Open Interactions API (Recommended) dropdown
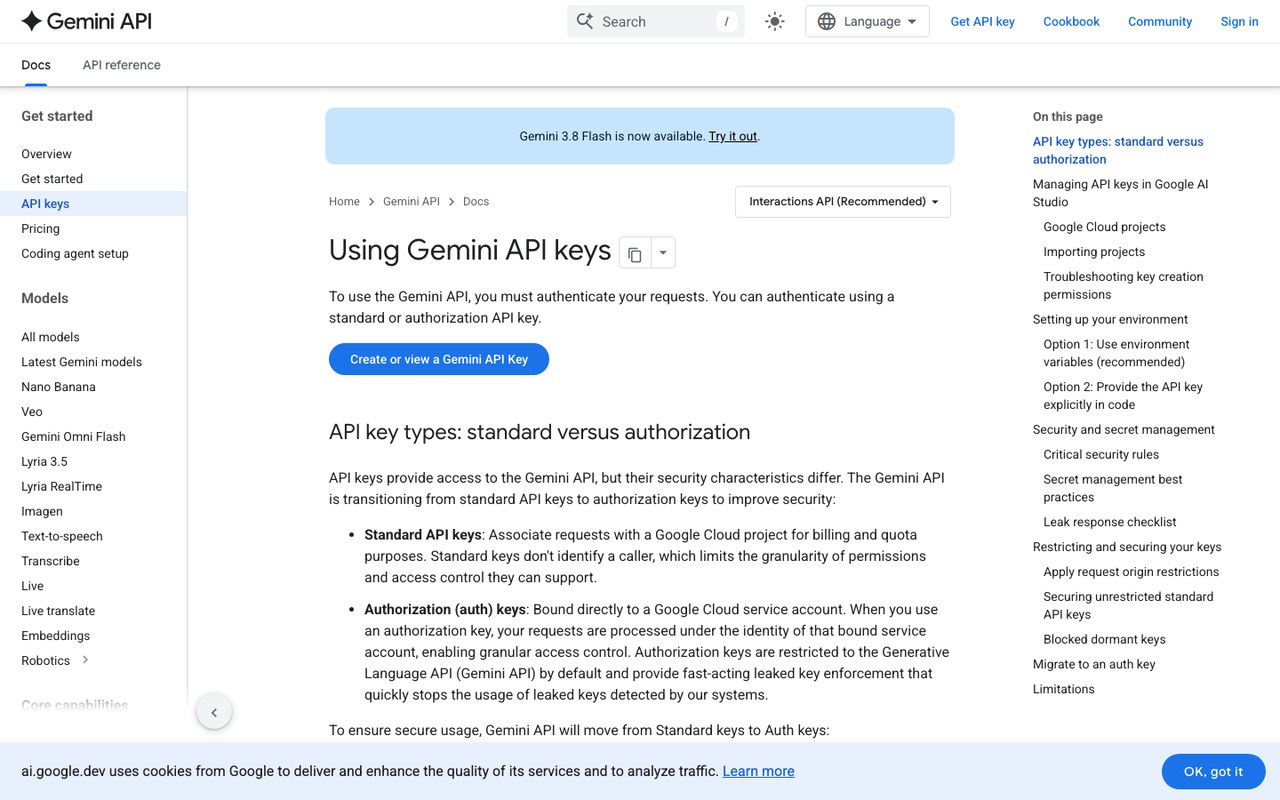Viewport: 1280px width, 800px height. 843,201
